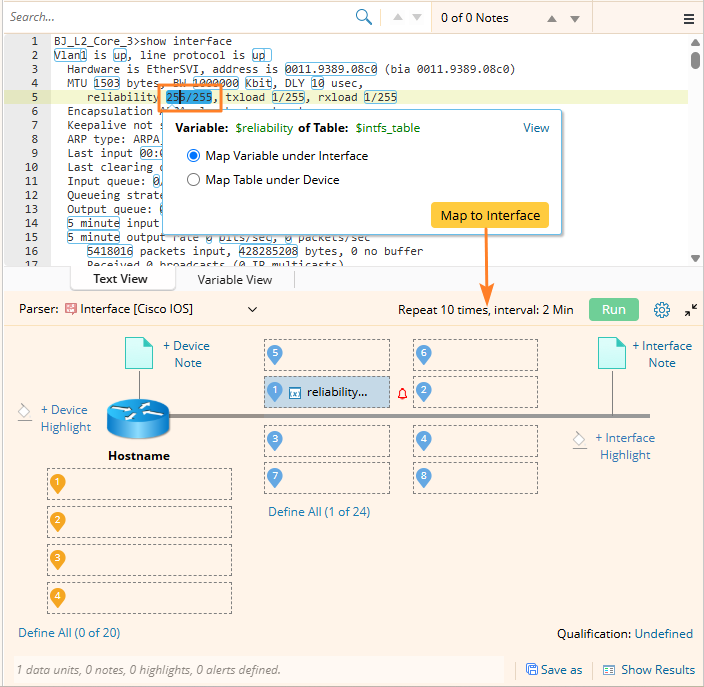Click the Interface Highlight marker icon
Viewport: 704px width, 687px height.
pyautogui.click(x=579, y=439)
